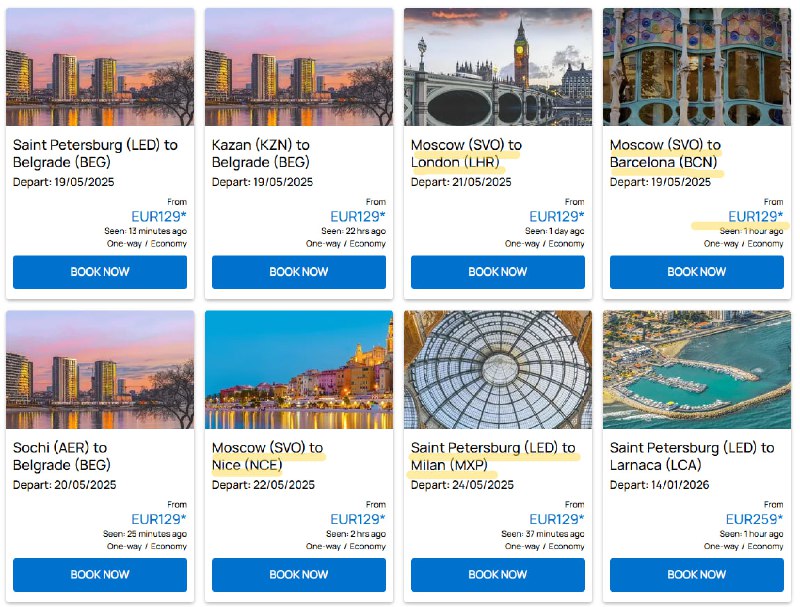Open the Nice waterfront night photo
This screenshot has height=607, width=800.
pos(299,370)
